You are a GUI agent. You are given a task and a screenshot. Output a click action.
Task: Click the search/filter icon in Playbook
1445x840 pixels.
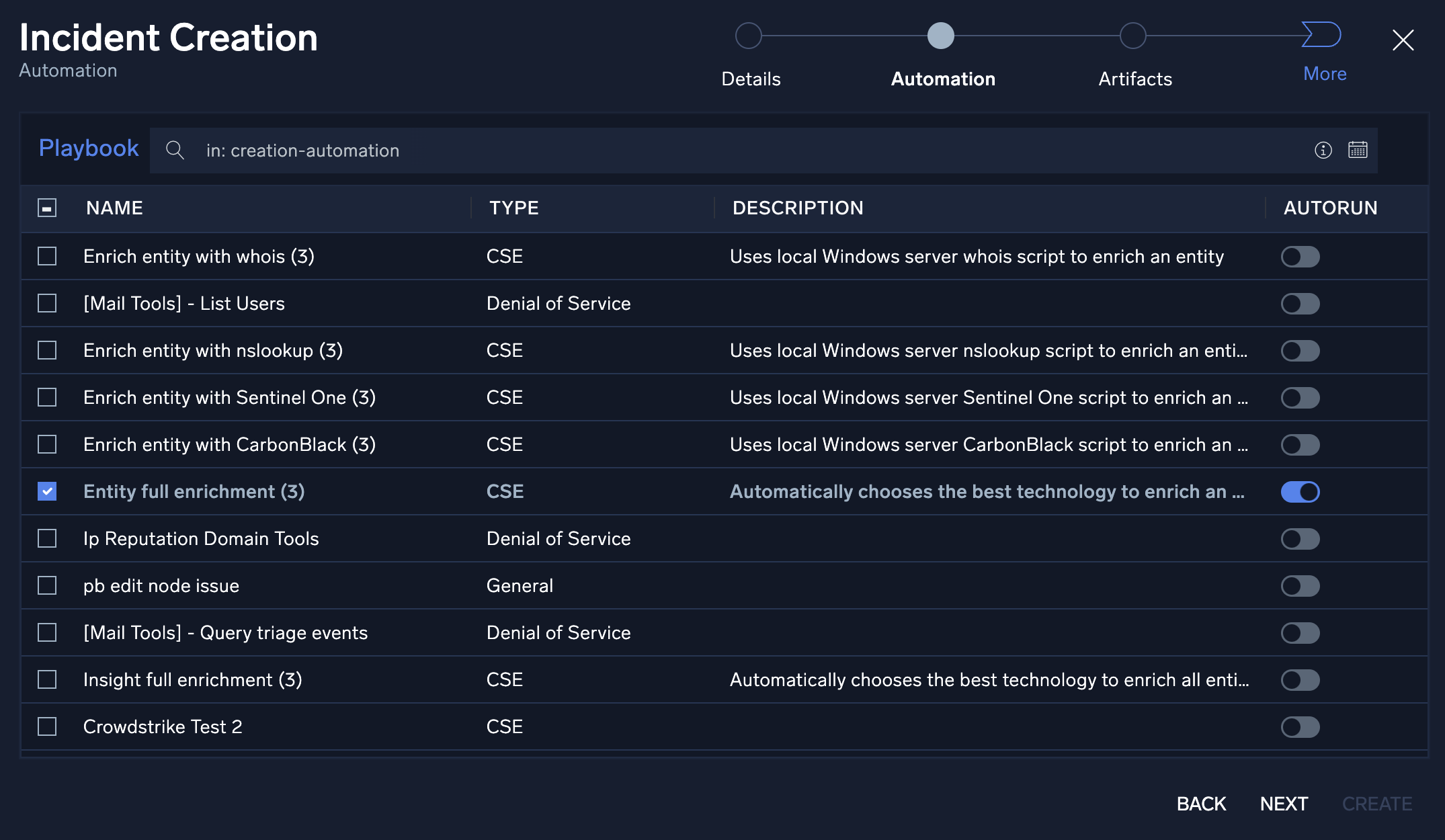coord(174,149)
